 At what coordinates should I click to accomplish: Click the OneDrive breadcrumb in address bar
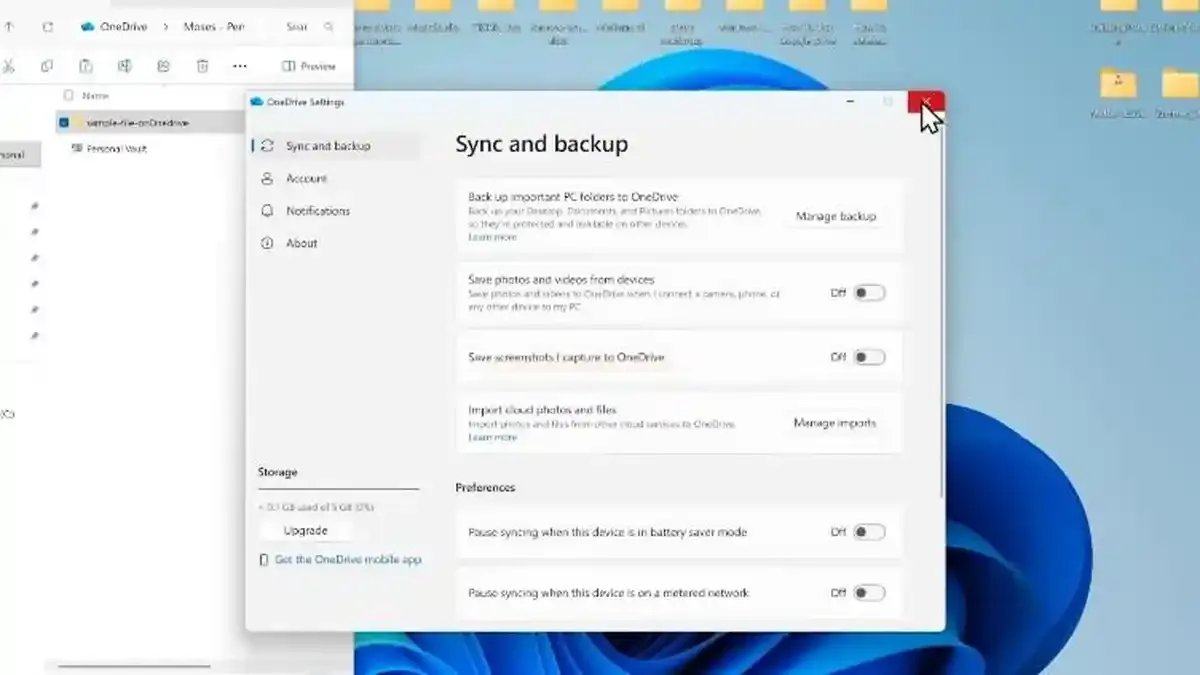[123, 27]
